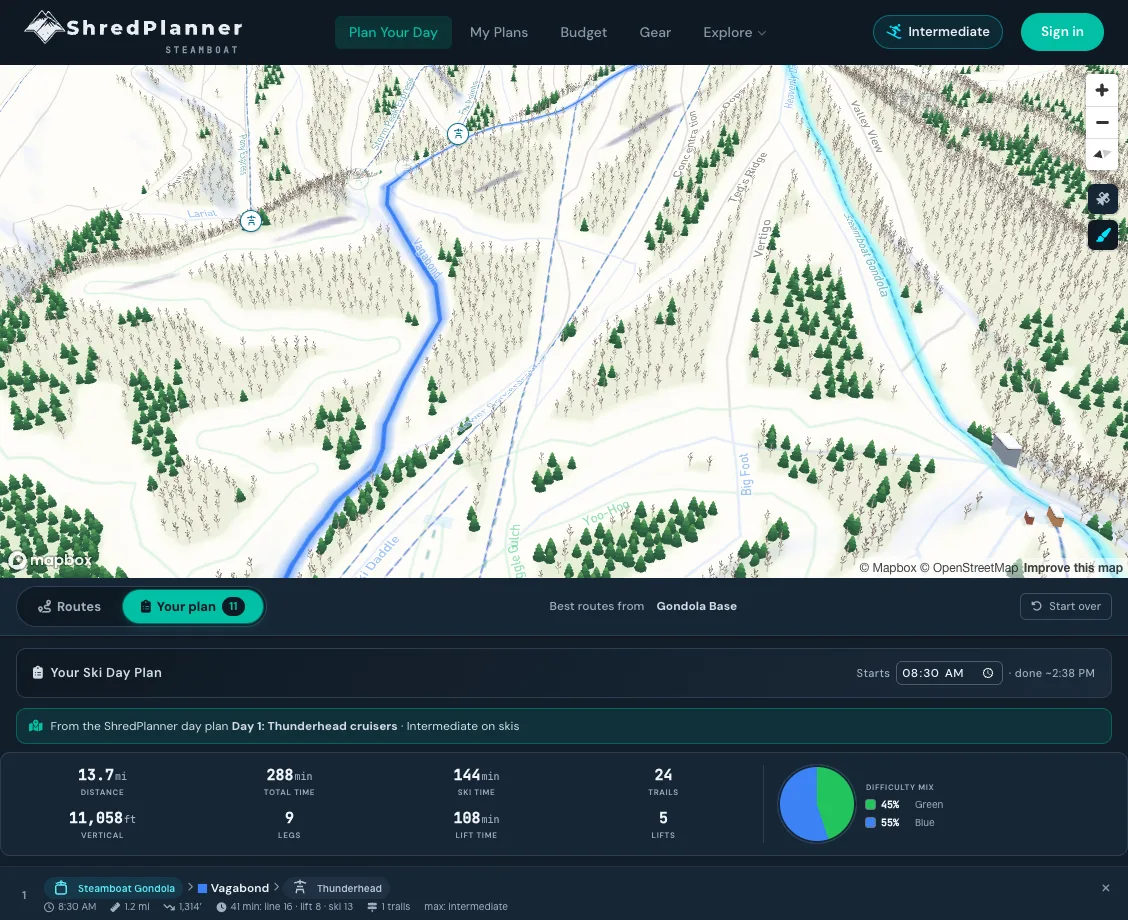Click the Steamboat Gondola lift chip

[114, 888]
